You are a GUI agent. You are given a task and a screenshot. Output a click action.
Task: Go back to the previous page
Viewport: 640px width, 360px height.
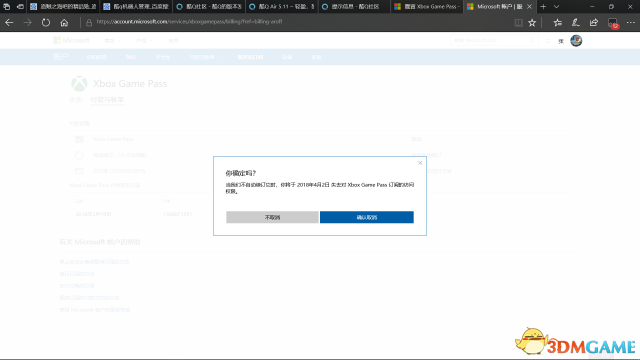pos(9,23)
